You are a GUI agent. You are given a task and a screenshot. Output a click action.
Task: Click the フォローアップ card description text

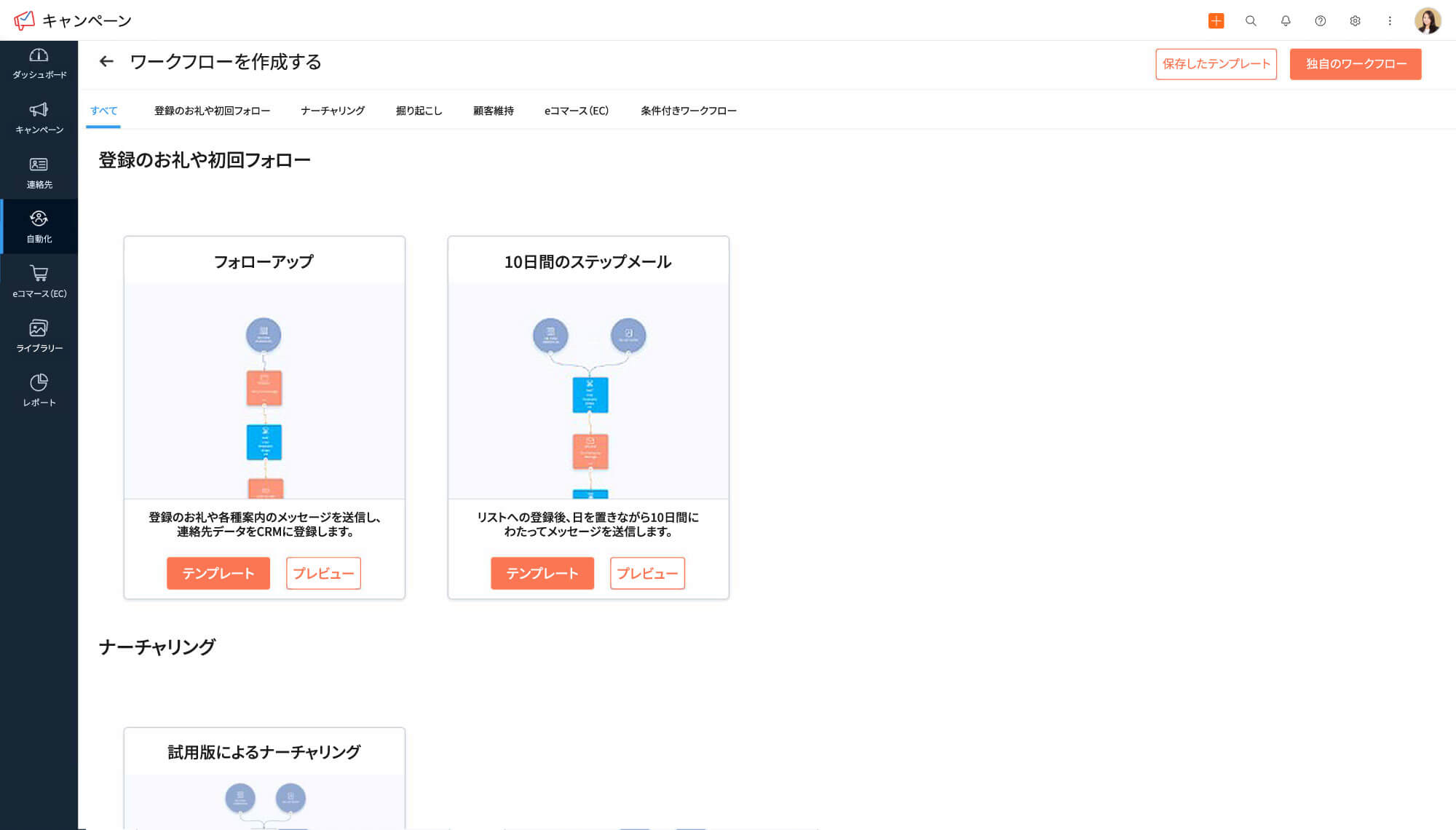[x=264, y=524]
